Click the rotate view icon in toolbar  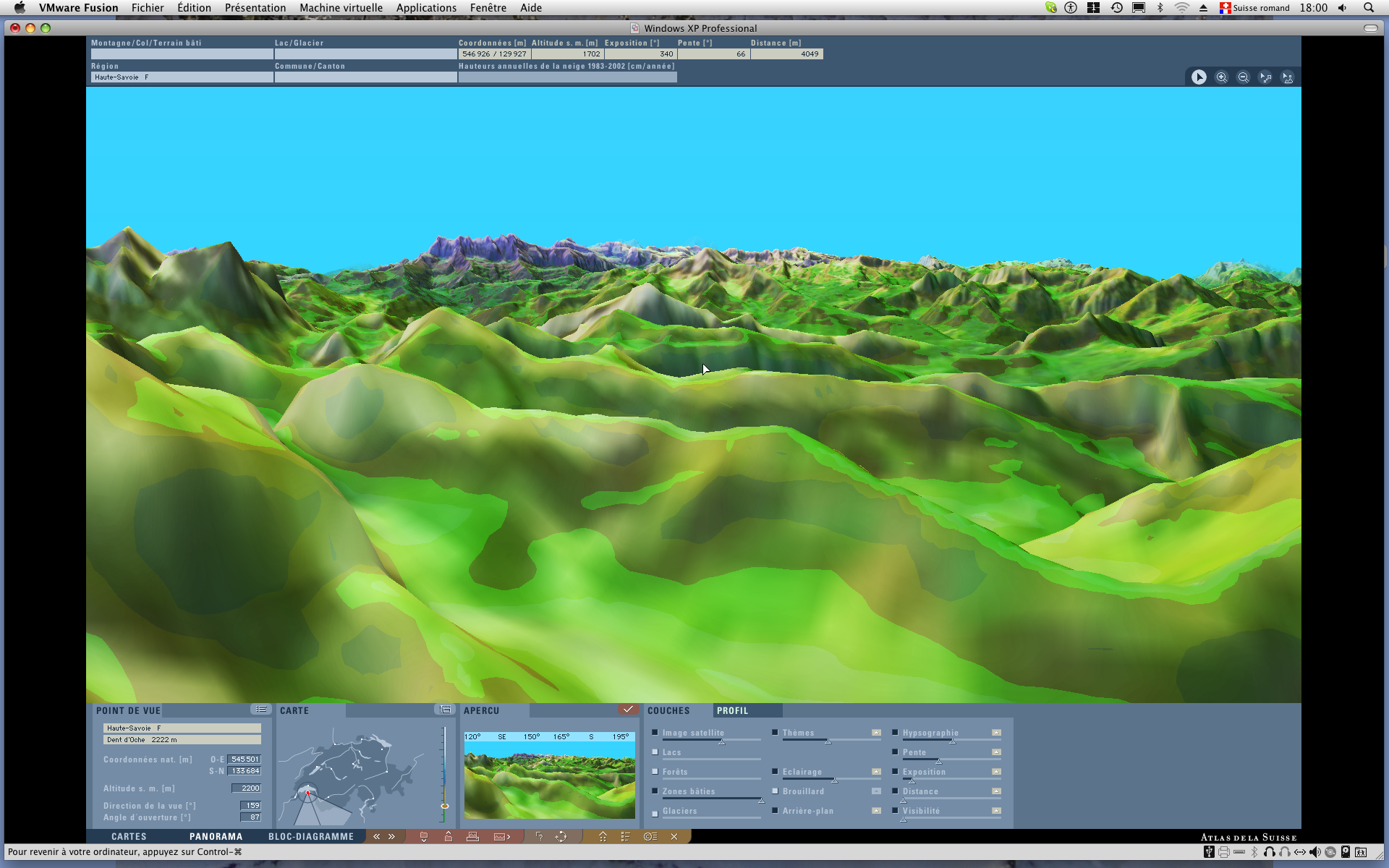pos(561,837)
